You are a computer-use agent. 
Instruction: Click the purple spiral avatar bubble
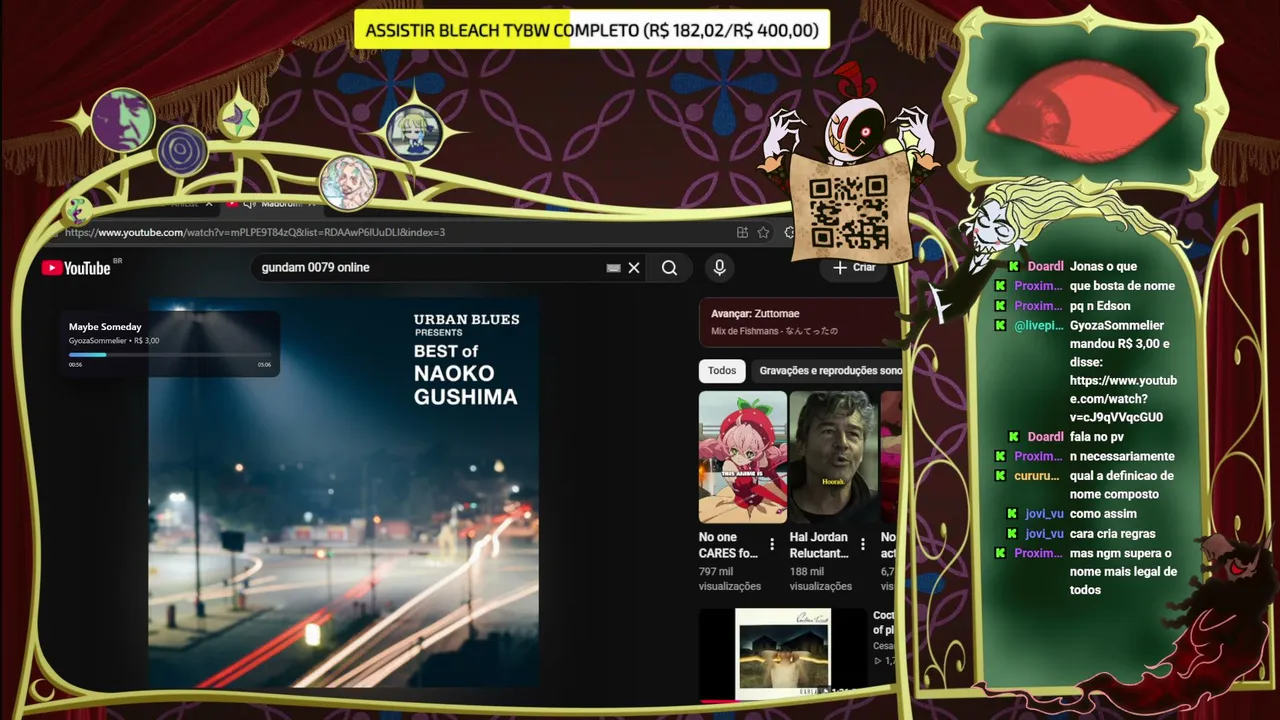click(182, 151)
